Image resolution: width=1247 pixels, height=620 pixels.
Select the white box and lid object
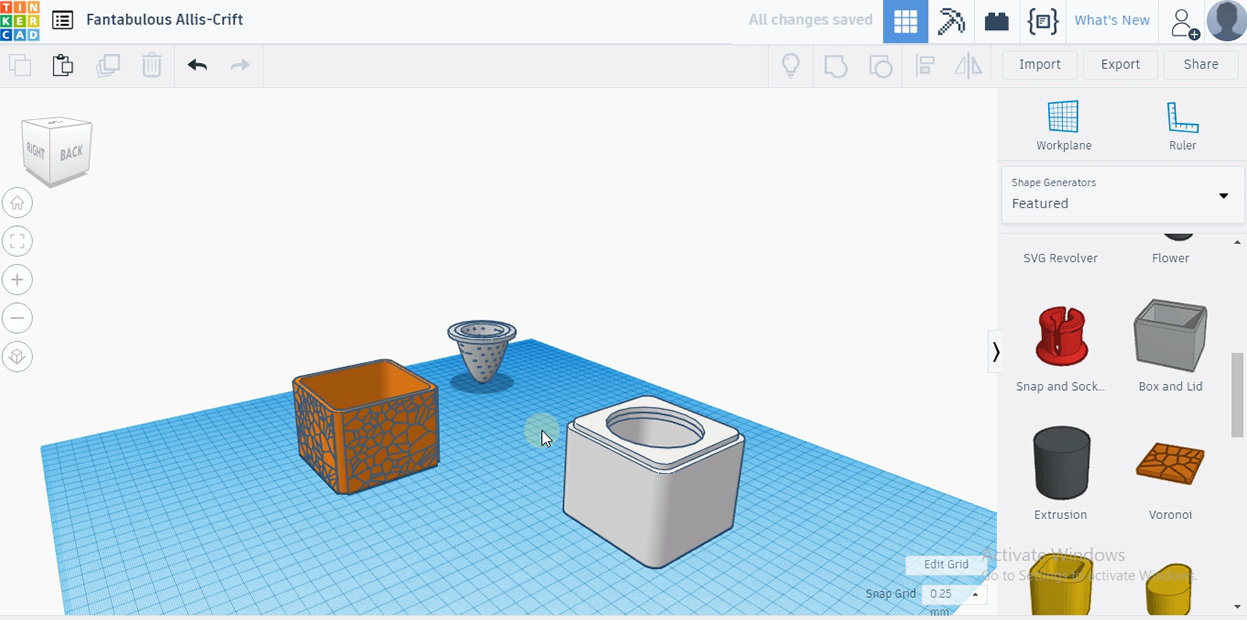point(652,485)
